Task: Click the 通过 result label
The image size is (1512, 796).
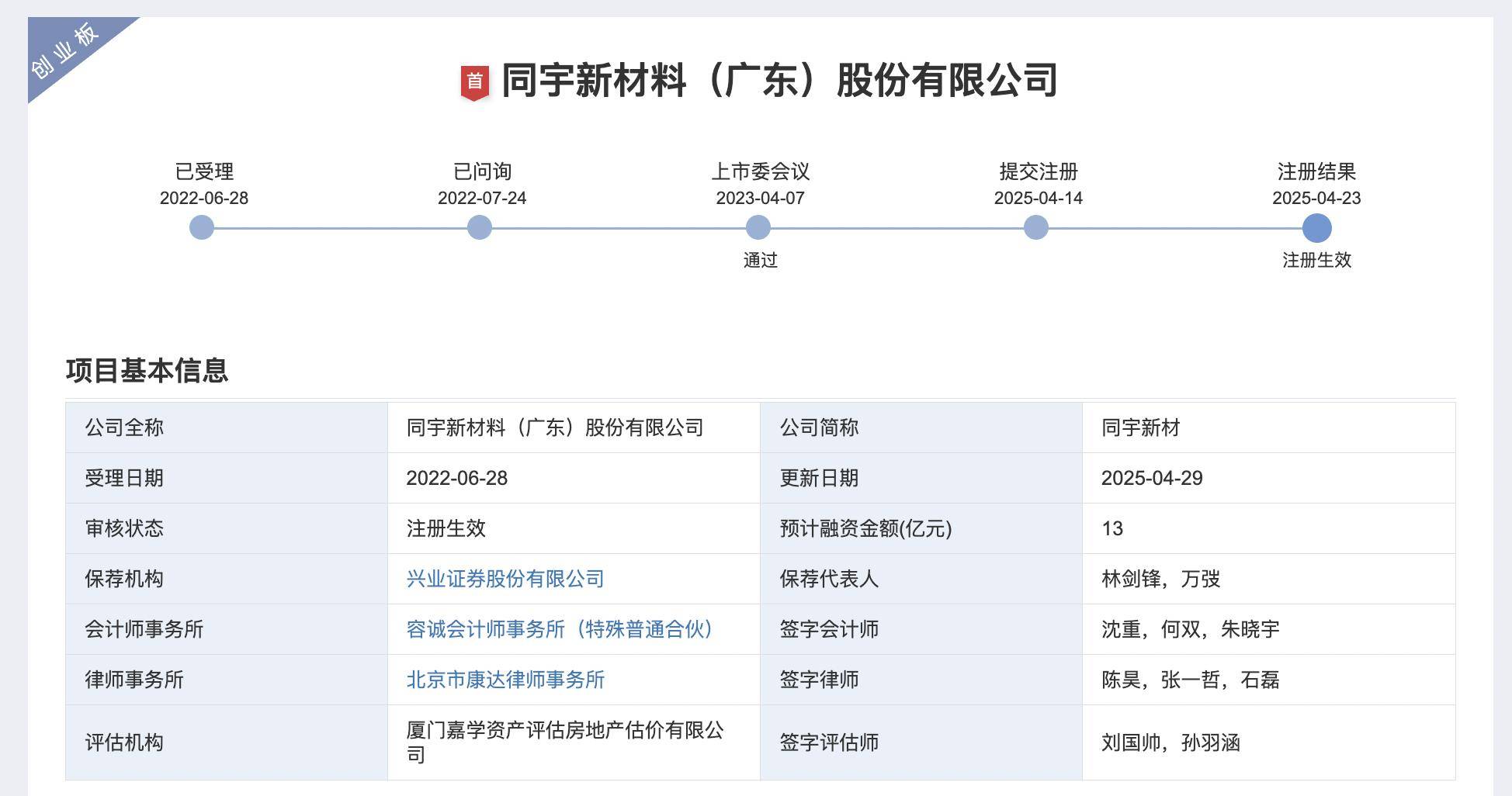Action: 760,261
